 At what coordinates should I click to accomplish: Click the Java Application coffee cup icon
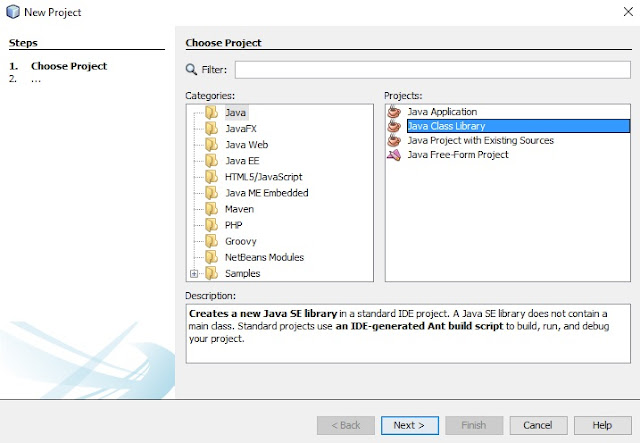394,111
